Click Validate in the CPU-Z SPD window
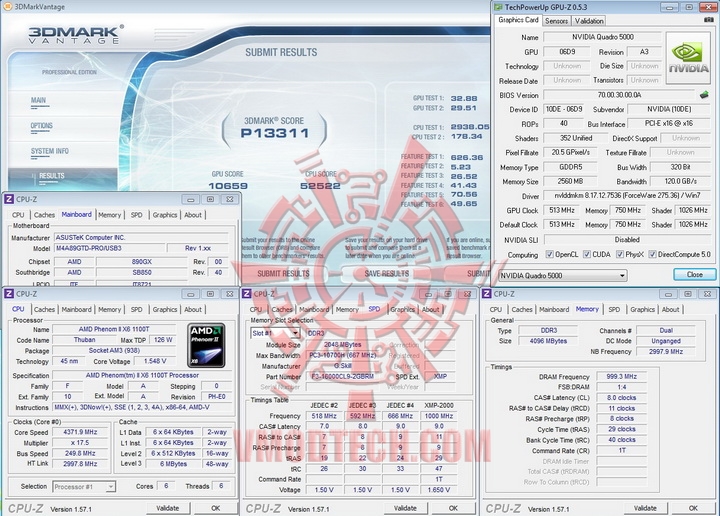Image resolution: width=720 pixels, height=516 pixels. (405, 508)
